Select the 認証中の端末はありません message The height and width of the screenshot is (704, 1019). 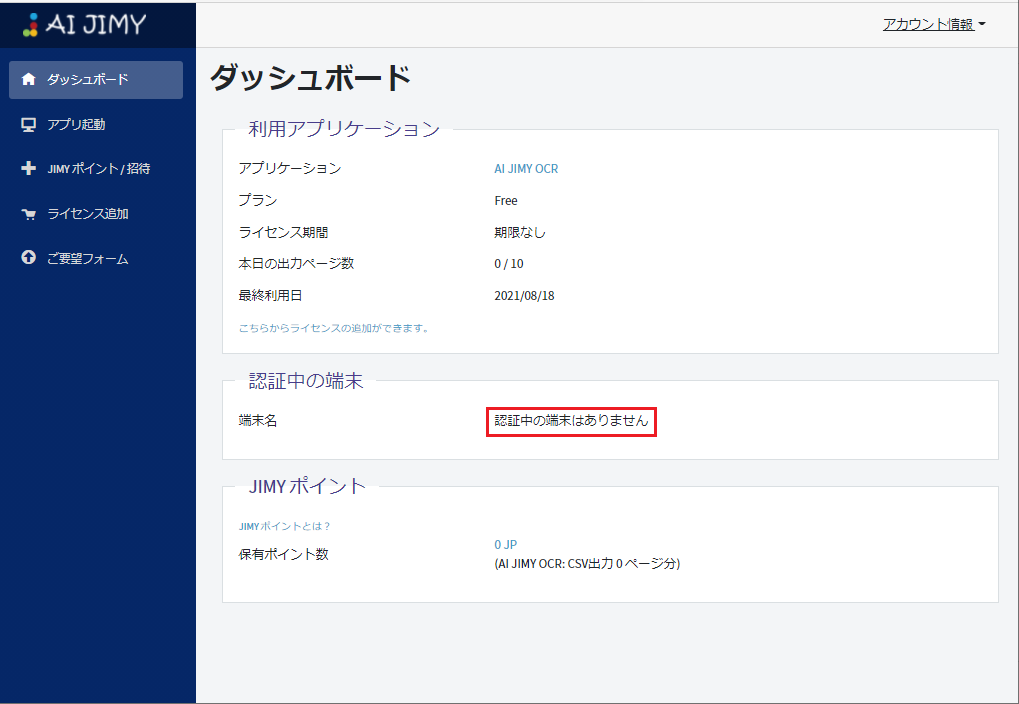(x=571, y=421)
